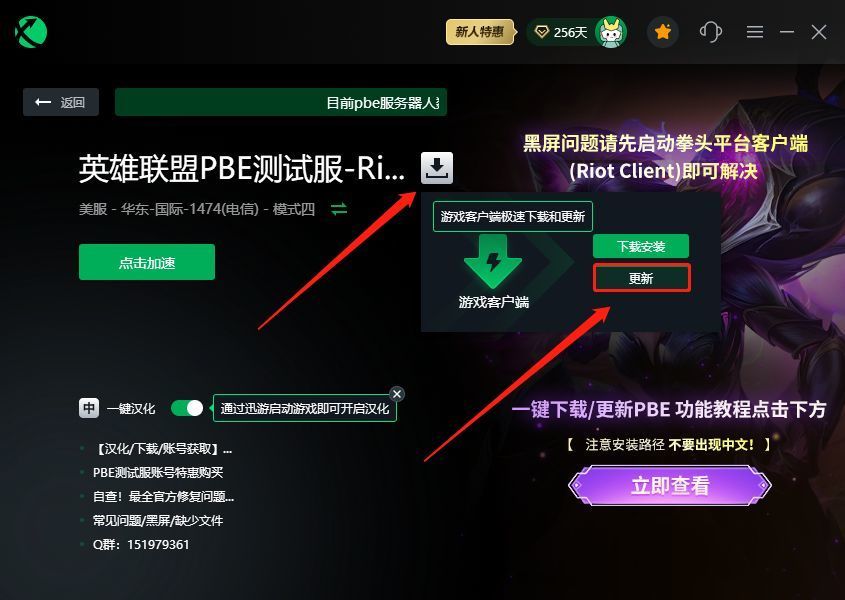Click the 256天 membership days indicator
Viewport: 845px width, 600px height.
(x=560, y=32)
